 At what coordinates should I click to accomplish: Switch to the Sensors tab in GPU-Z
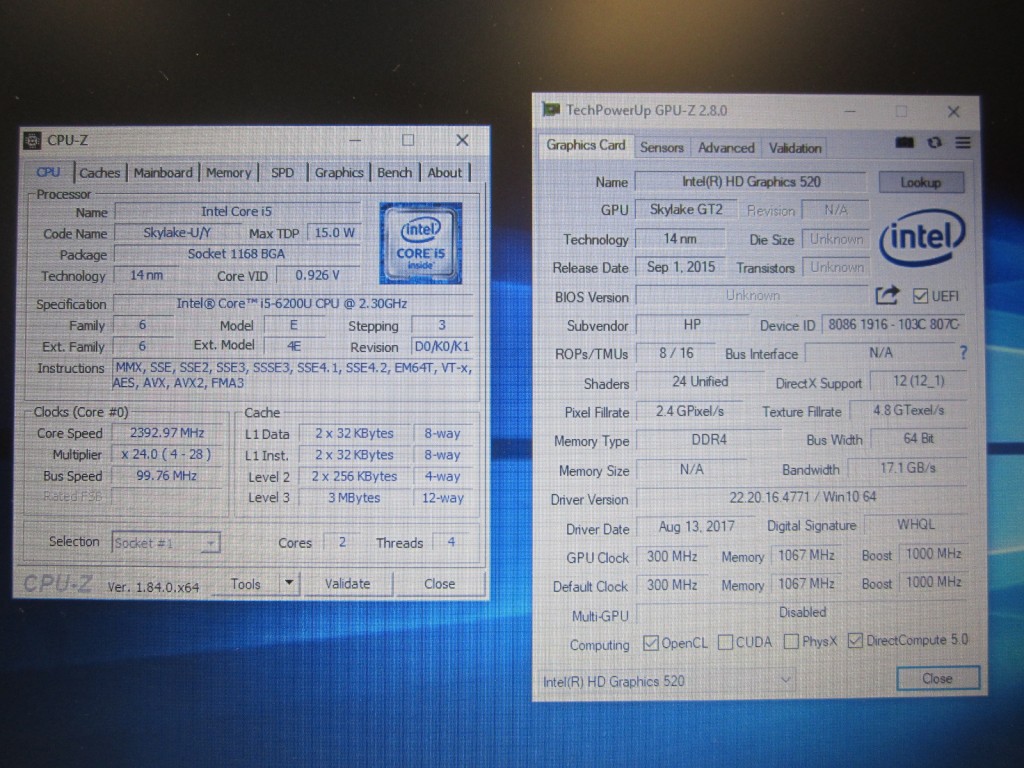click(x=661, y=147)
